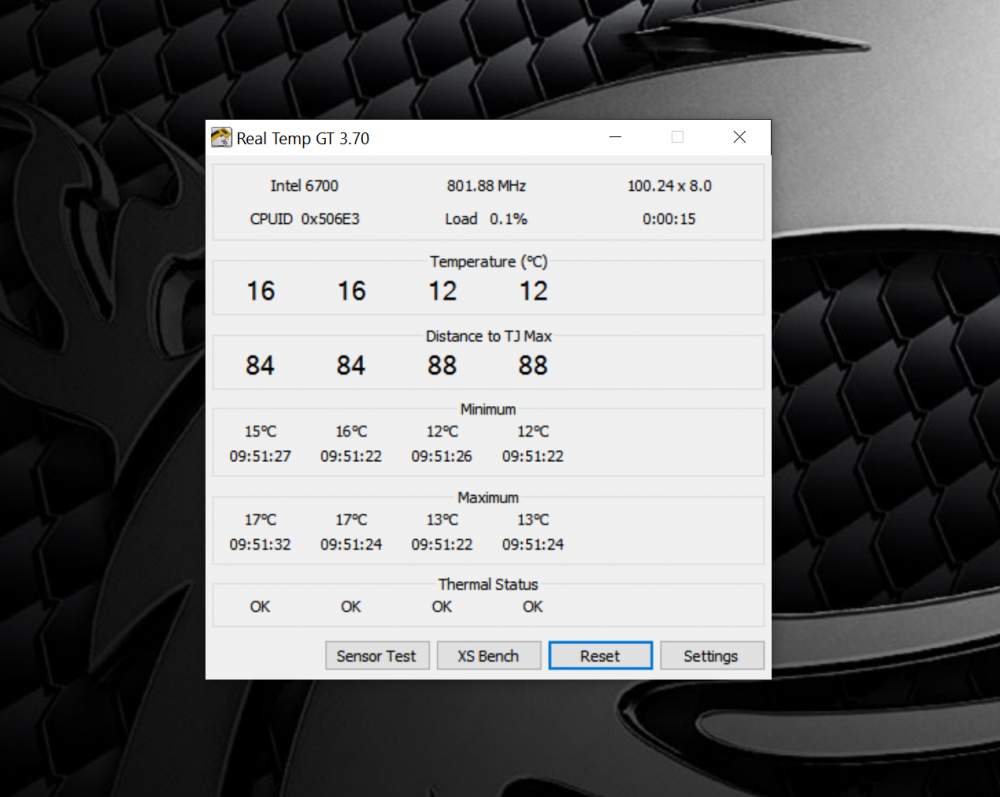This screenshot has height=797, width=1000.
Task: Click the Minimum section heading
Action: [489, 409]
